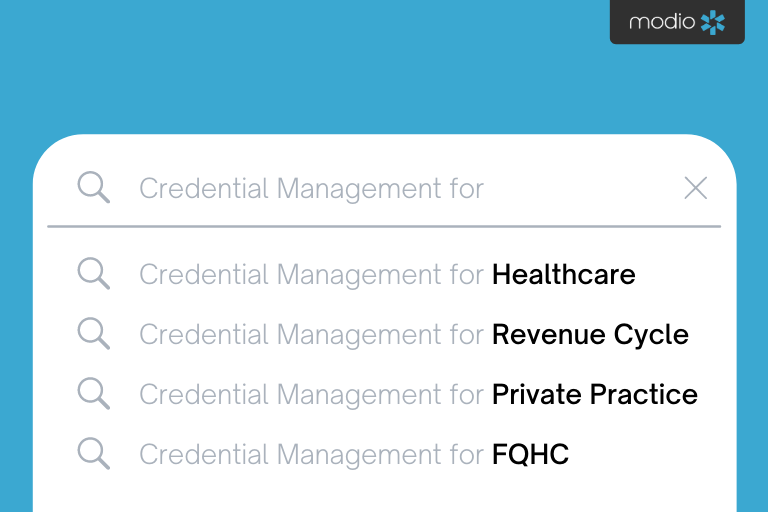
Task: Choose the bold 'Private Practice' suggestion word
Action: [594, 394]
